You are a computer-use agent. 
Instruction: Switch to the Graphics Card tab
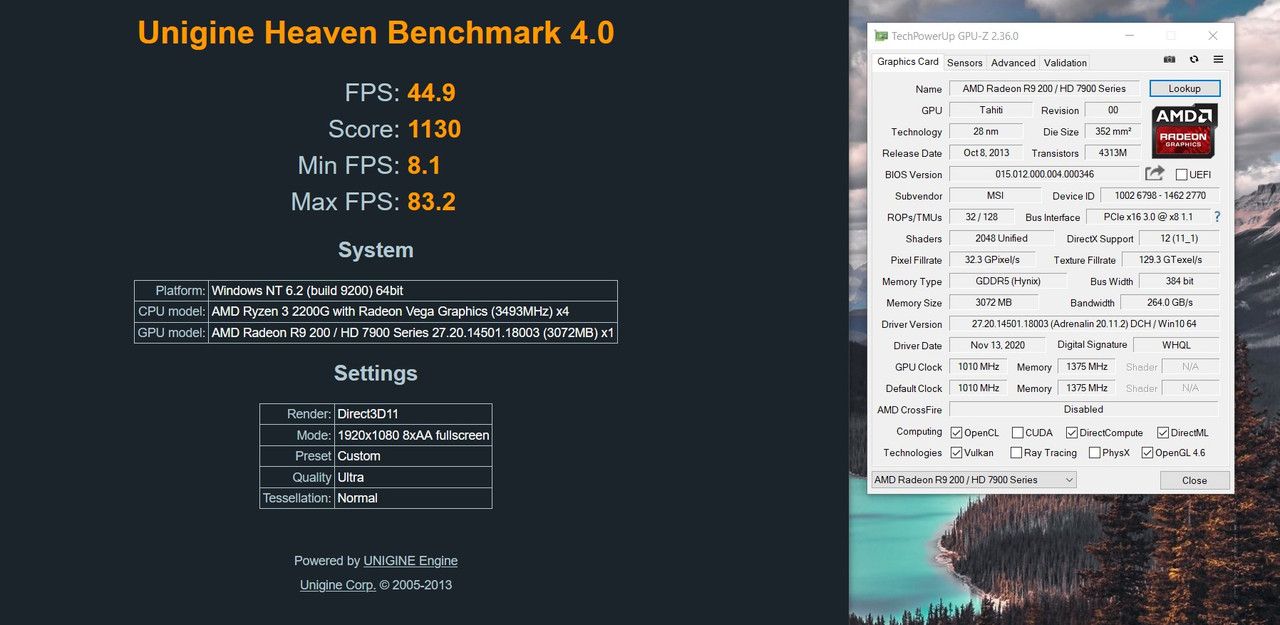[x=908, y=61]
